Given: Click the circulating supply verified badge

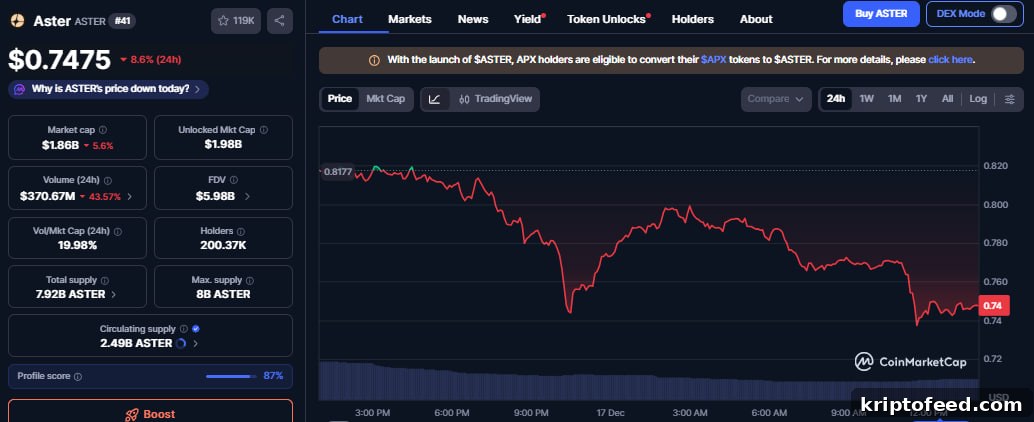Looking at the screenshot, I should click(x=196, y=329).
